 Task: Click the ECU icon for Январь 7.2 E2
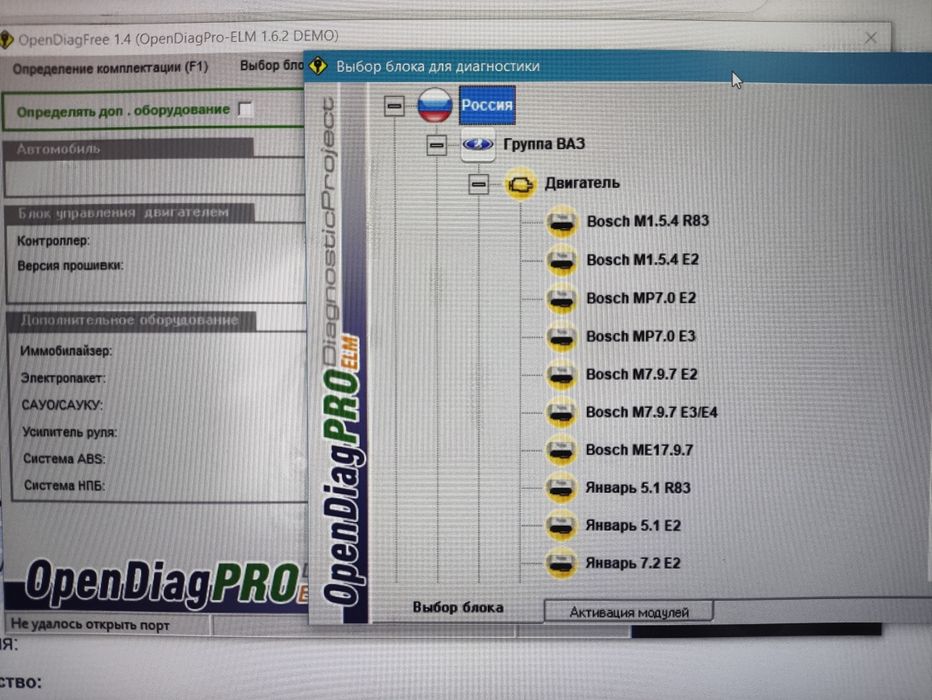click(561, 563)
